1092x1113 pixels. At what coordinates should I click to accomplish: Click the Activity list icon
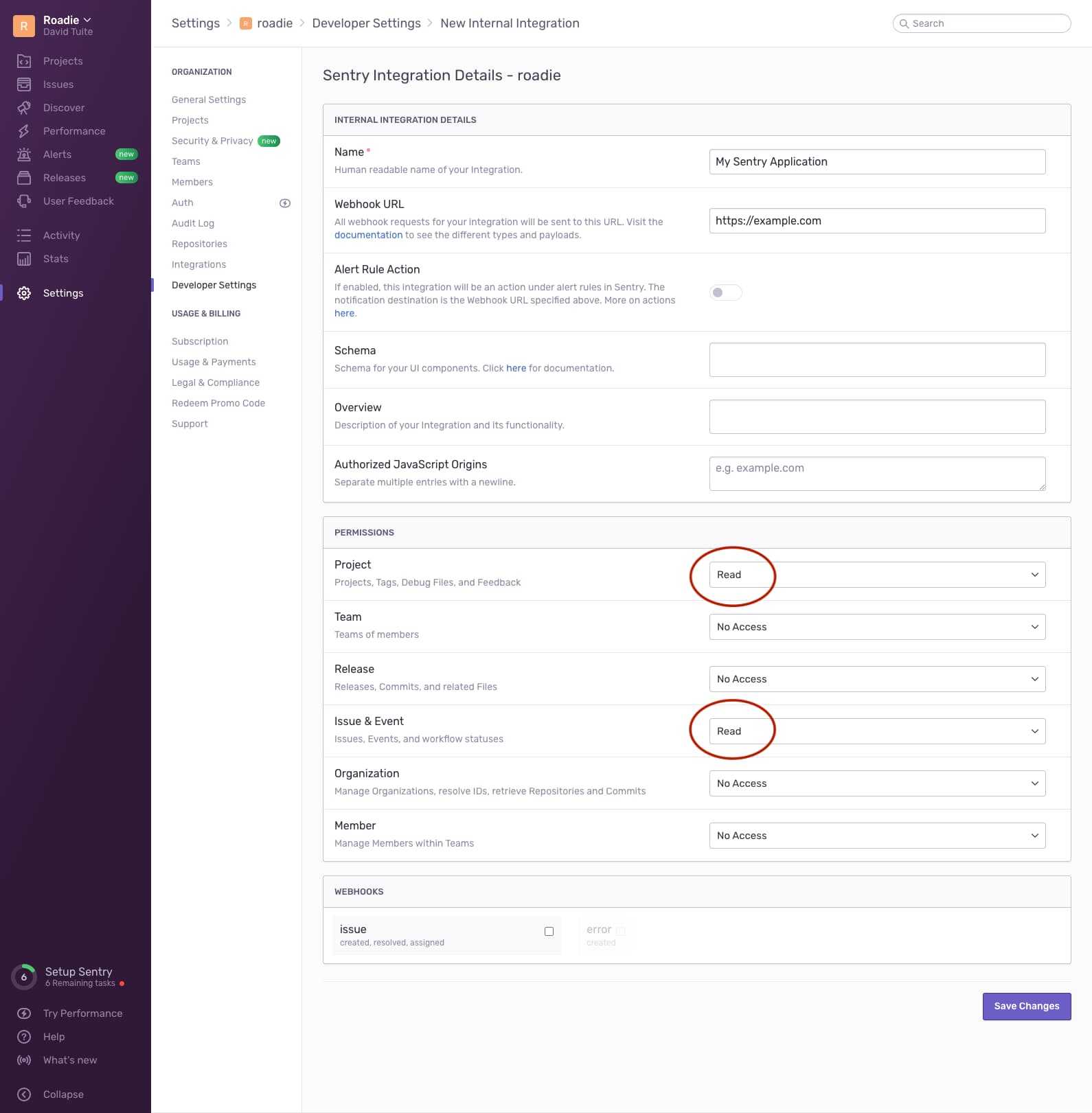click(24, 236)
